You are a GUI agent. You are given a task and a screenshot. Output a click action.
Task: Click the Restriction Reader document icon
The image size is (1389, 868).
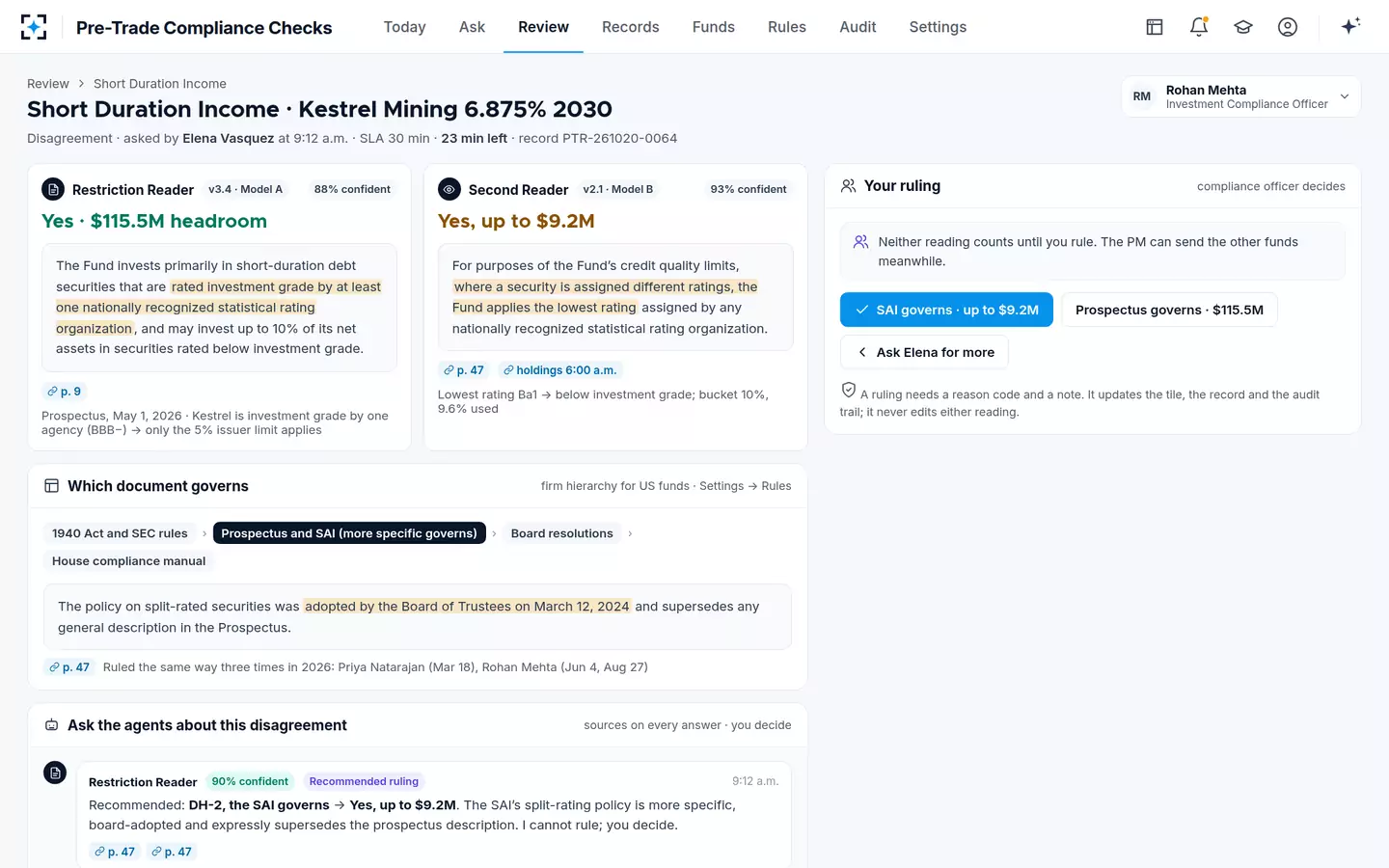53,189
